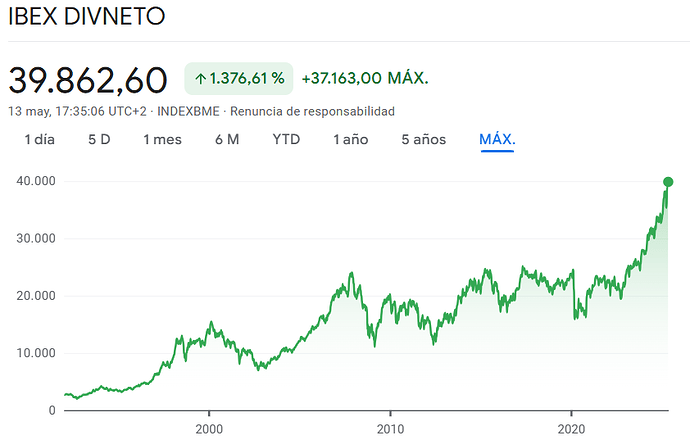Click the IBEX DIVNETO title
This screenshot has width=690, height=440.
click(87, 16)
